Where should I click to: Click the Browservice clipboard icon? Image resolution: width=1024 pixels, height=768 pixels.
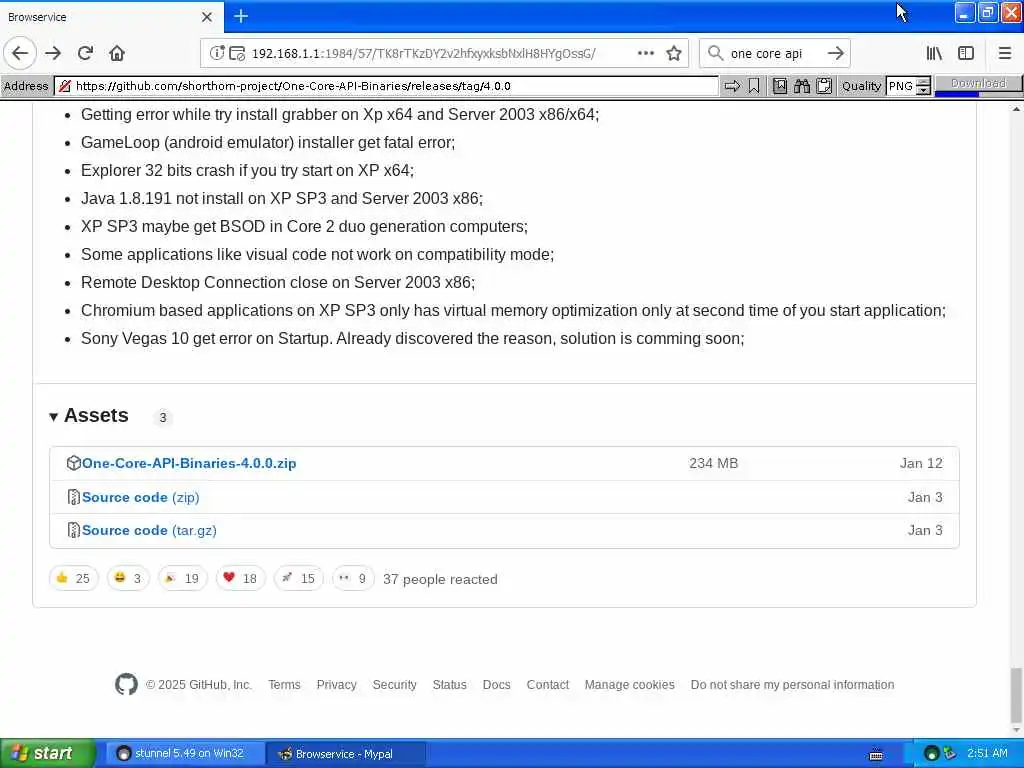[824, 86]
